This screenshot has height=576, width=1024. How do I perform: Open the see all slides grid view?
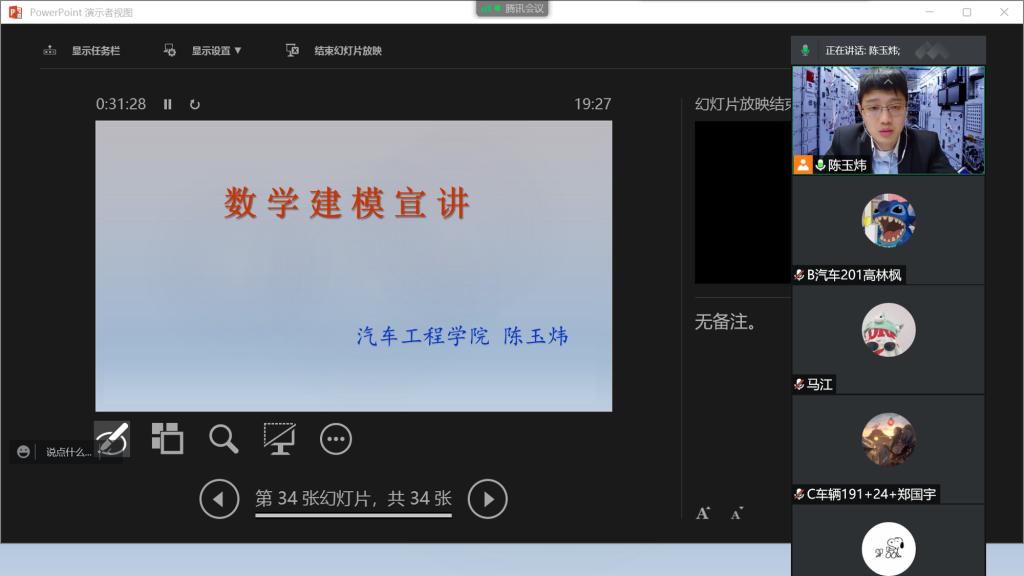click(x=167, y=438)
